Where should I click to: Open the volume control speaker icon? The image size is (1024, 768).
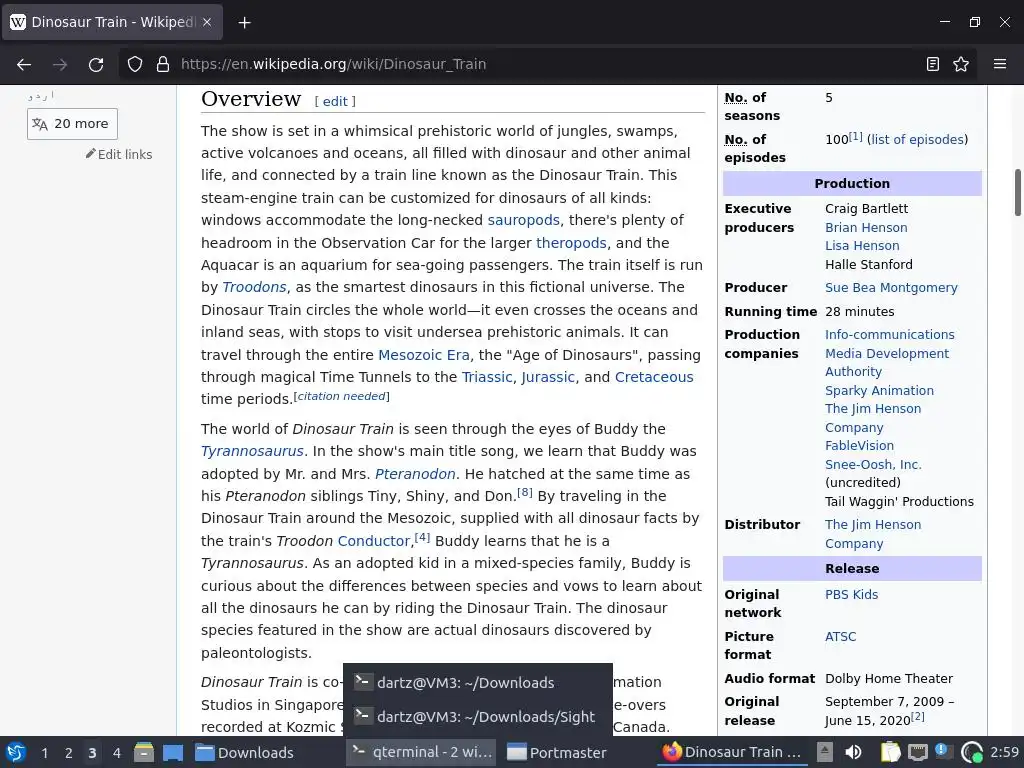click(853, 752)
